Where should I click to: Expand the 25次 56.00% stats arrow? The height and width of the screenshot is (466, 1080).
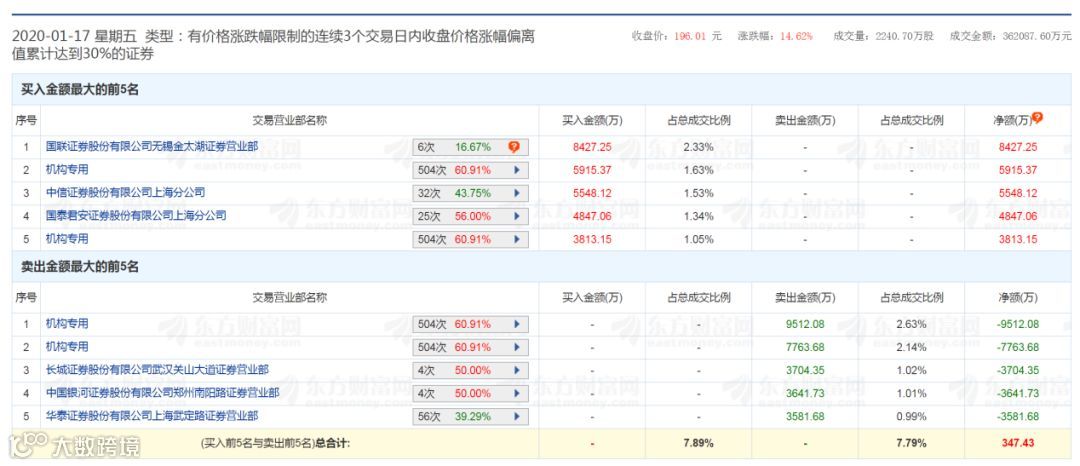[x=516, y=216]
